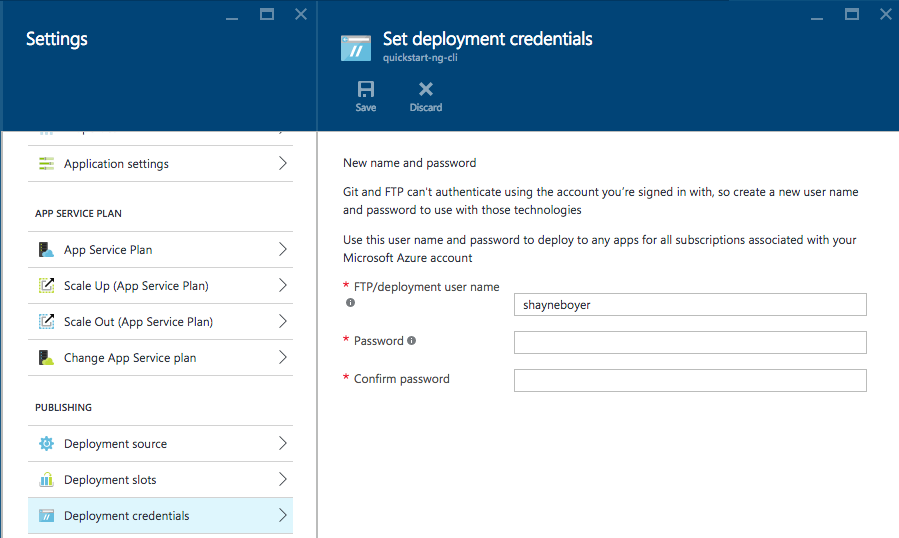Click into the Password input field

click(x=690, y=342)
